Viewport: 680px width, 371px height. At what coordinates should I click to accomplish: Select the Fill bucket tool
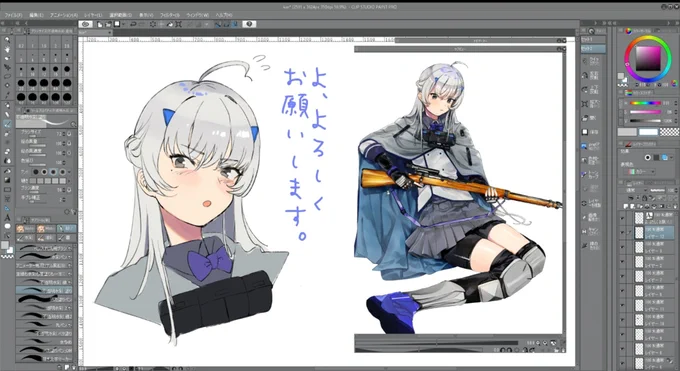(7, 171)
